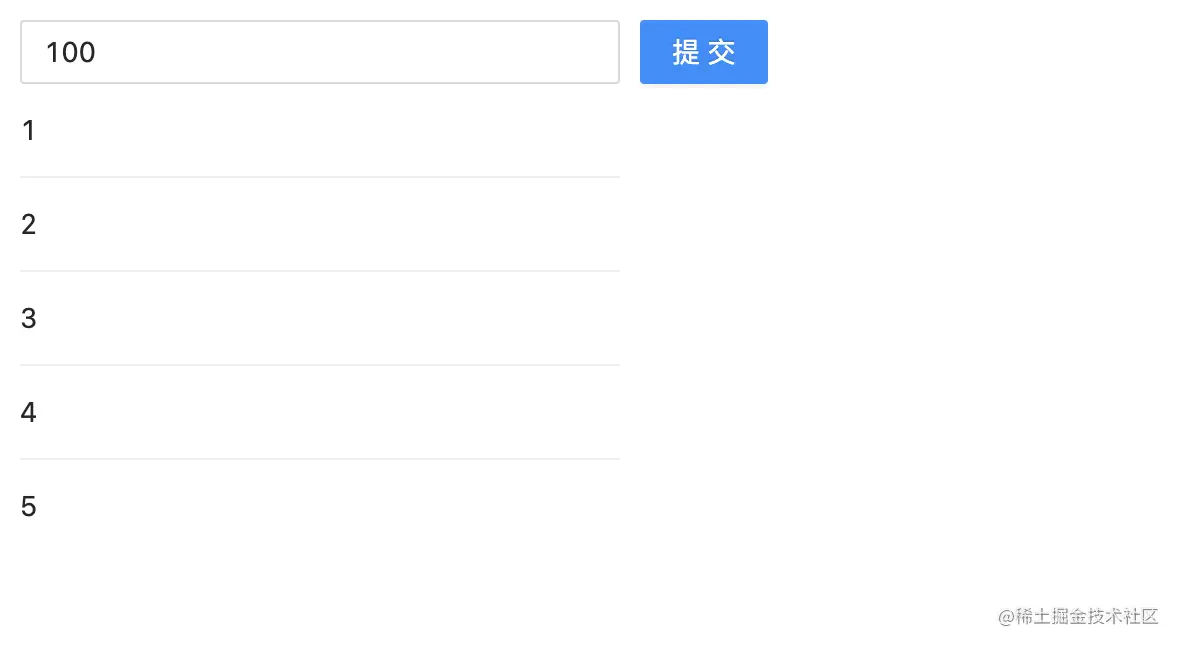Choose list item 3
This screenshot has width=1178, height=646.
28,319
